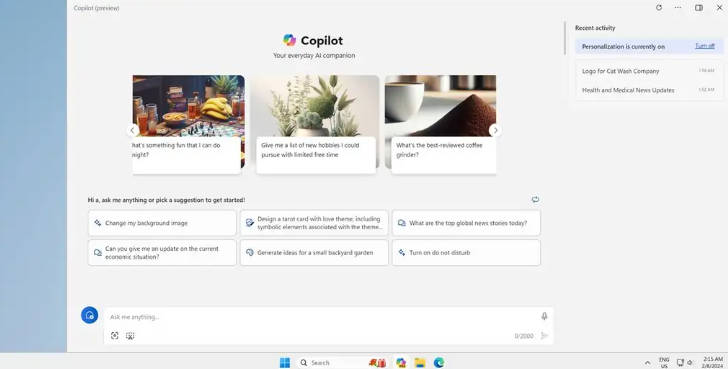
Task: Select Design a tarot card suggestion
Action: pyautogui.click(x=314, y=223)
